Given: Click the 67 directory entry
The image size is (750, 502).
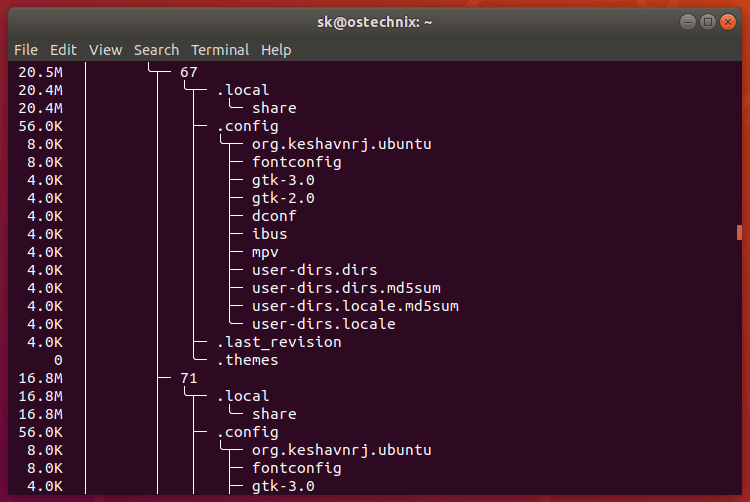Looking at the screenshot, I should click(x=189, y=72).
